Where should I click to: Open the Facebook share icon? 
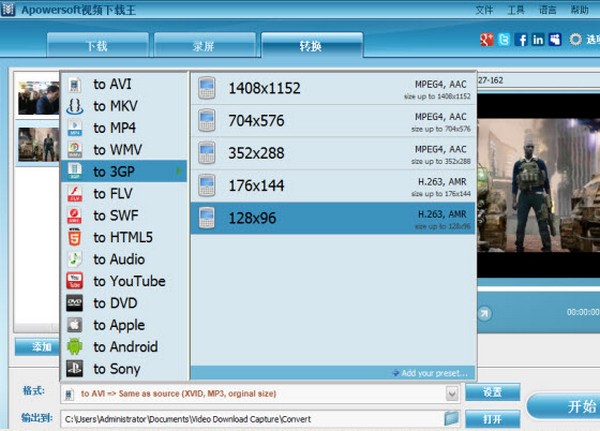(521, 40)
